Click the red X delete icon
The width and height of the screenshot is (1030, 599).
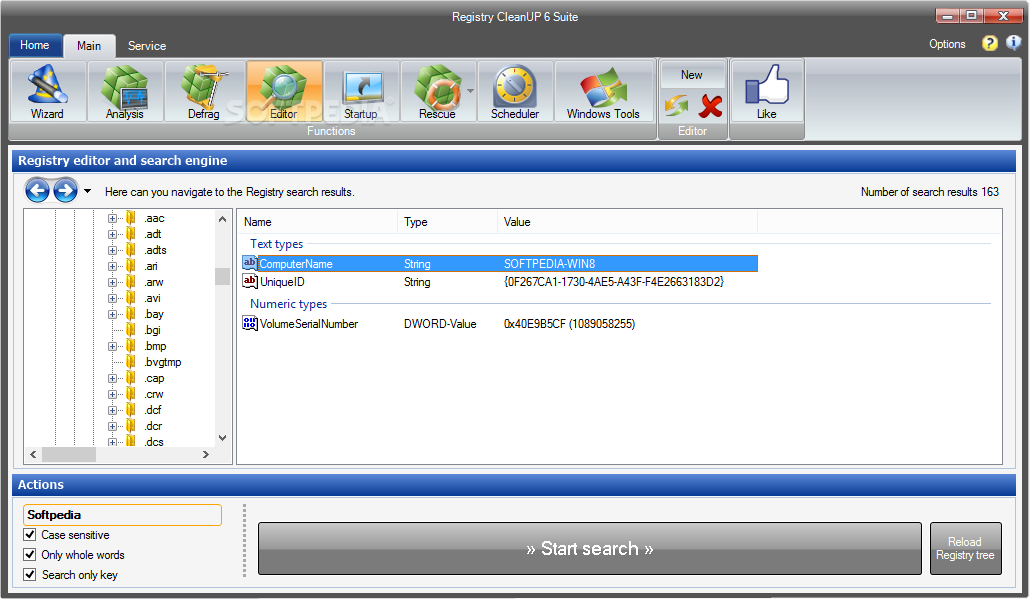tap(710, 106)
